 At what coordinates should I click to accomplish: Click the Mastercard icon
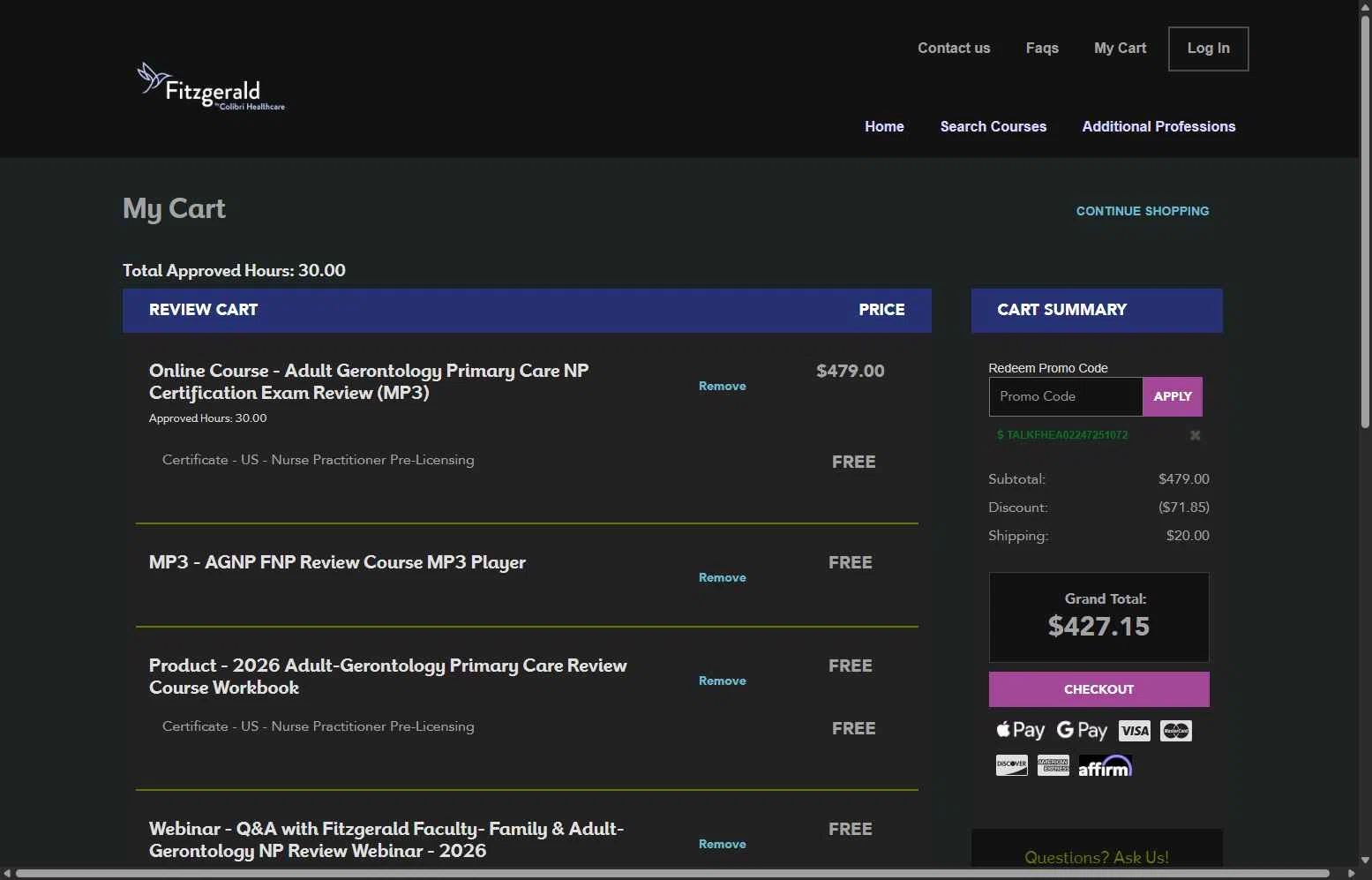(x=1176, y=731)
